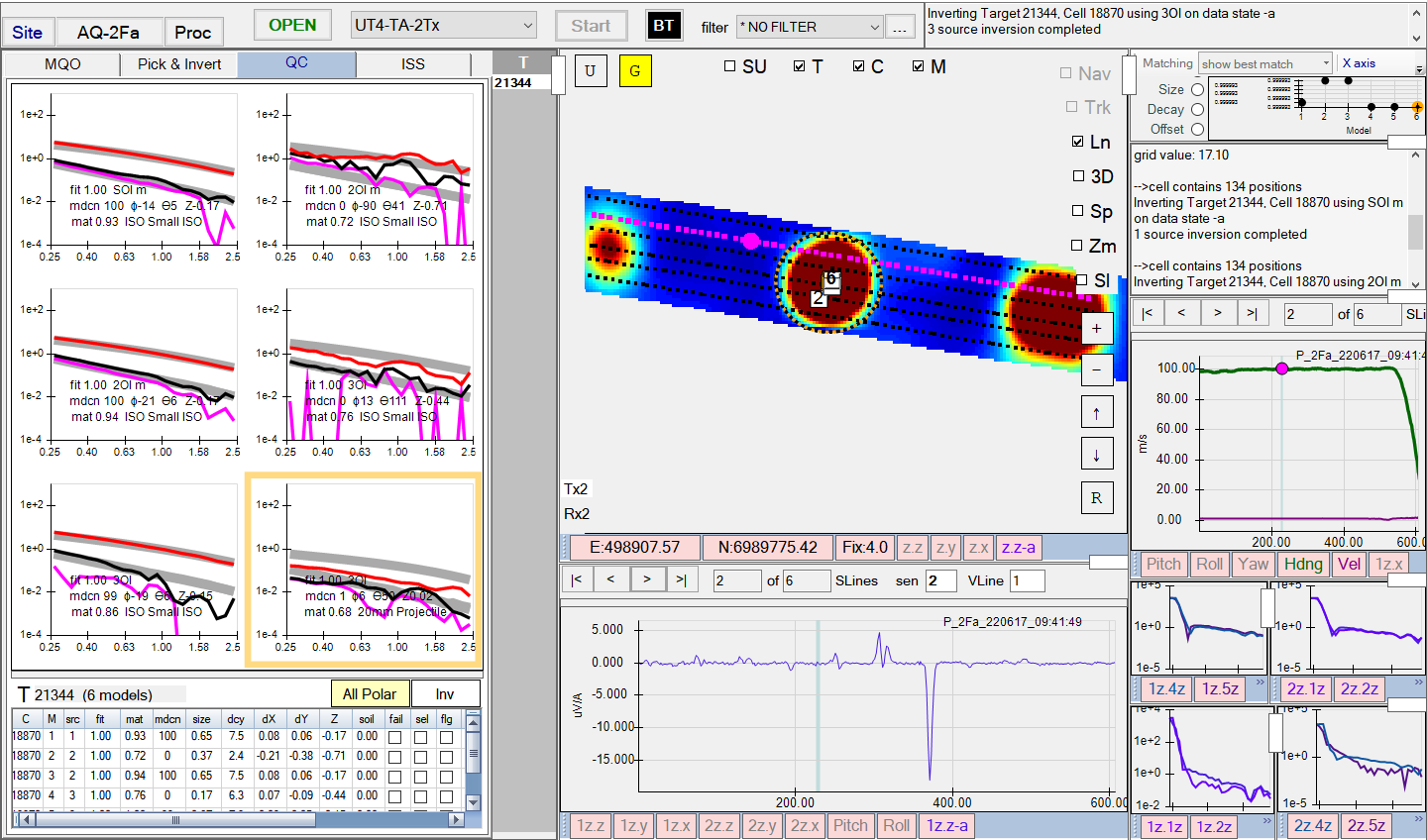Jump to last SLine in center navigation

tap(682, 579)
